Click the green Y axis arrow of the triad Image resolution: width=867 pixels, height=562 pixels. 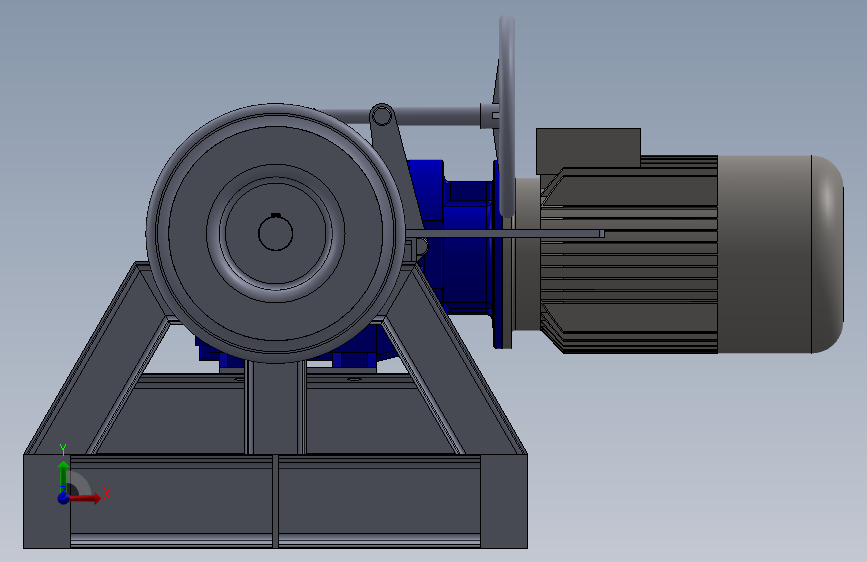[x=64, y=476]
